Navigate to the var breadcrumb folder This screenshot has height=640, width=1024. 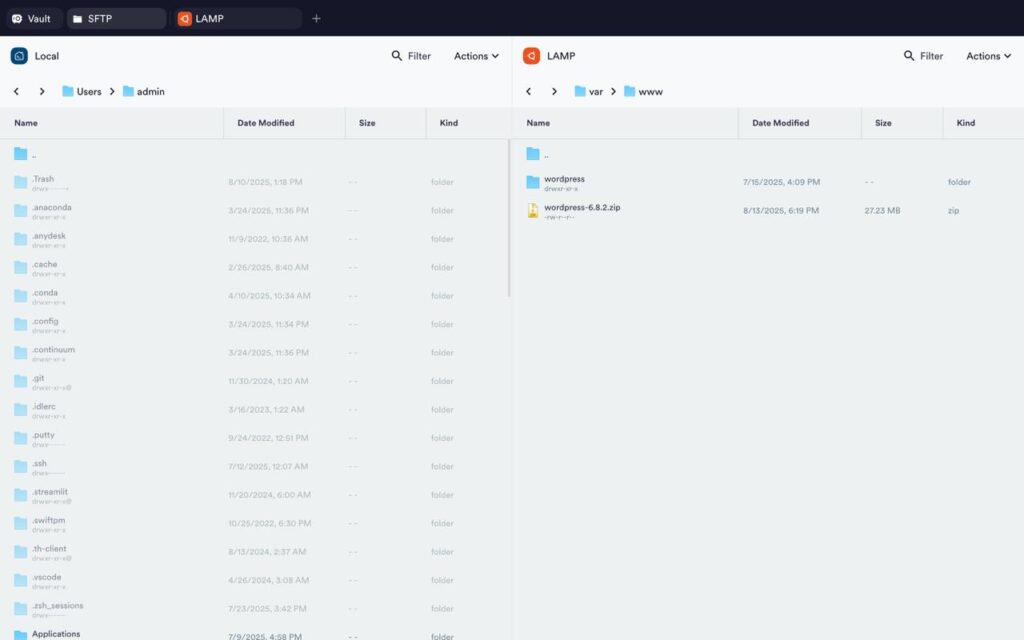(588, 91)
